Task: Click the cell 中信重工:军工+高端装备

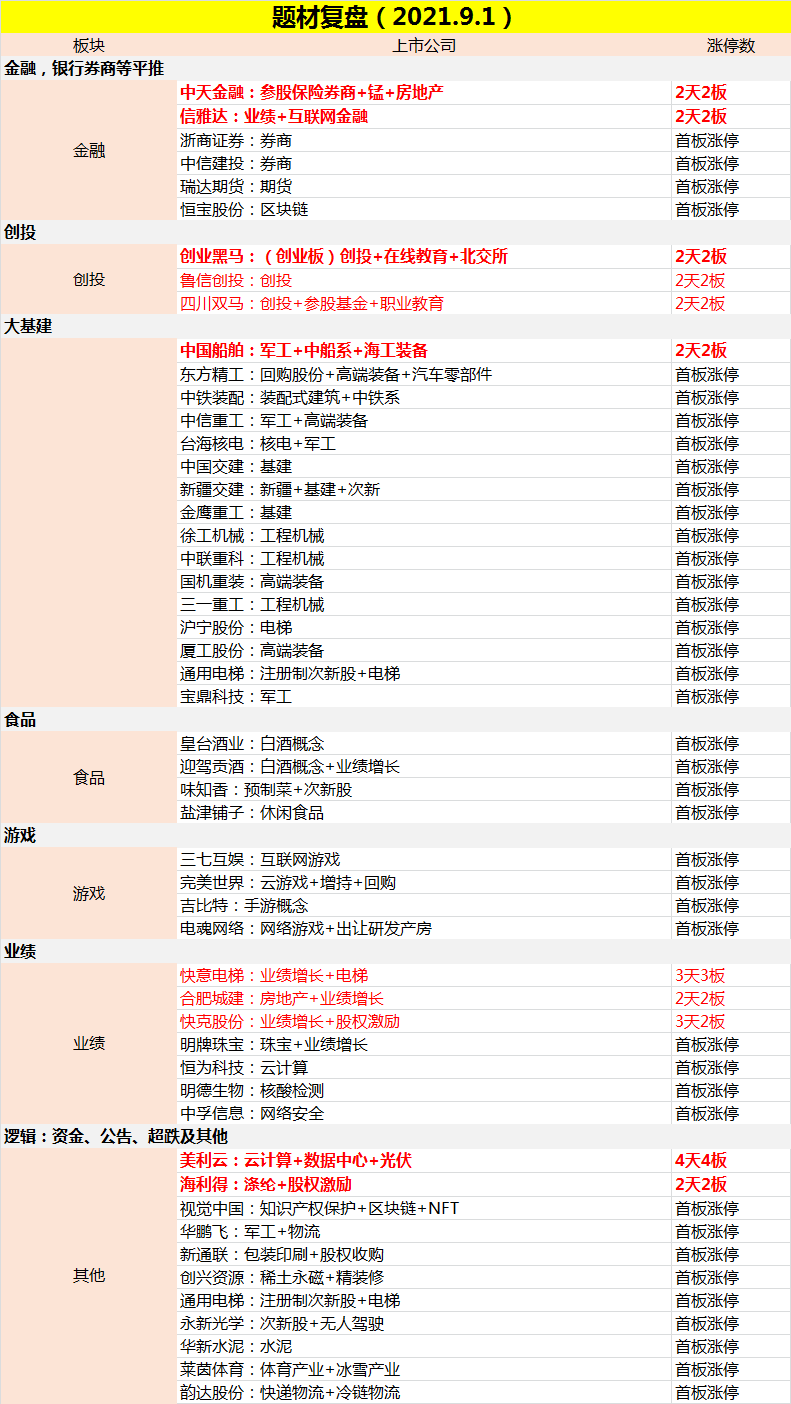Action: [x=424, y=420]
